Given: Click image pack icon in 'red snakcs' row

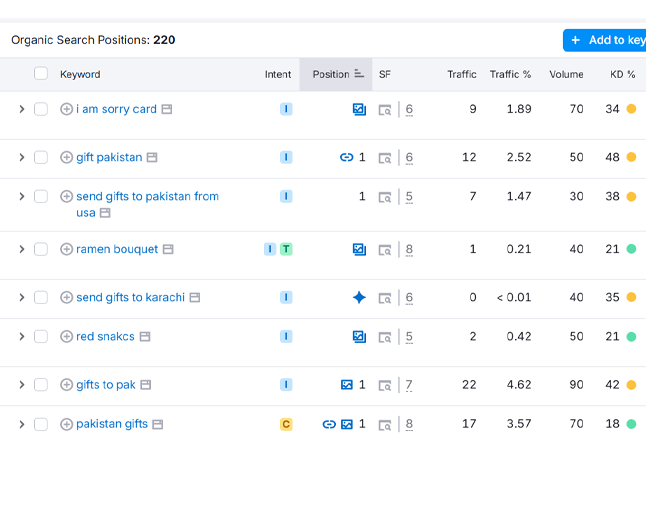Looking at the screenshot, I should (x=359, y=337).
